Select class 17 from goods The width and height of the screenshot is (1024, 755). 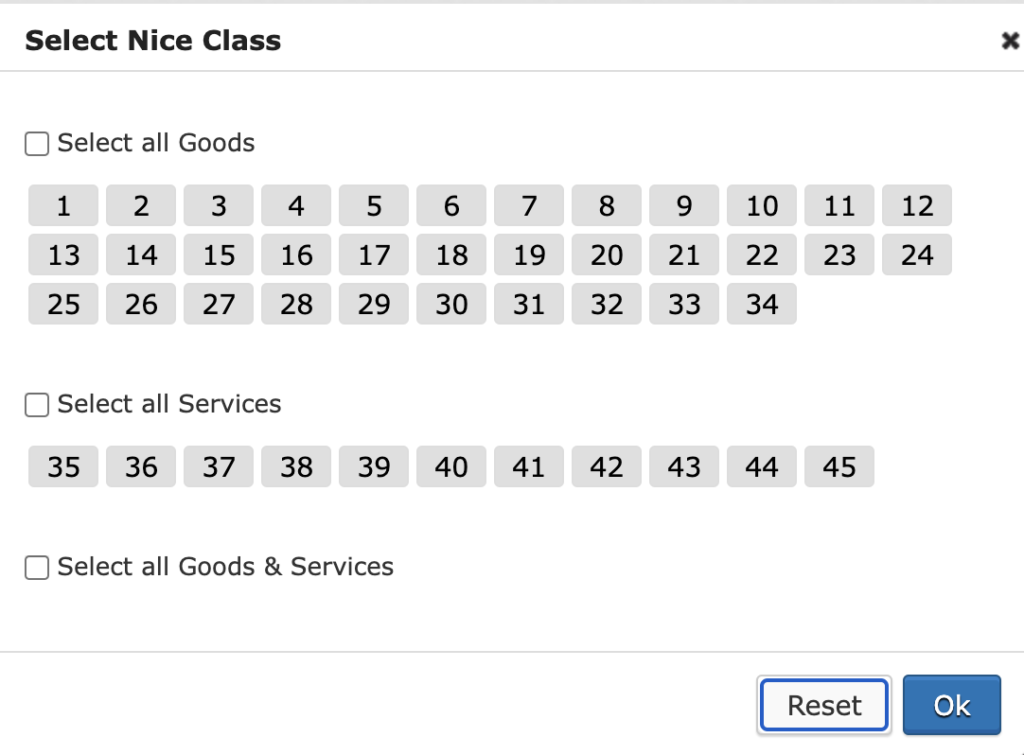373,255
